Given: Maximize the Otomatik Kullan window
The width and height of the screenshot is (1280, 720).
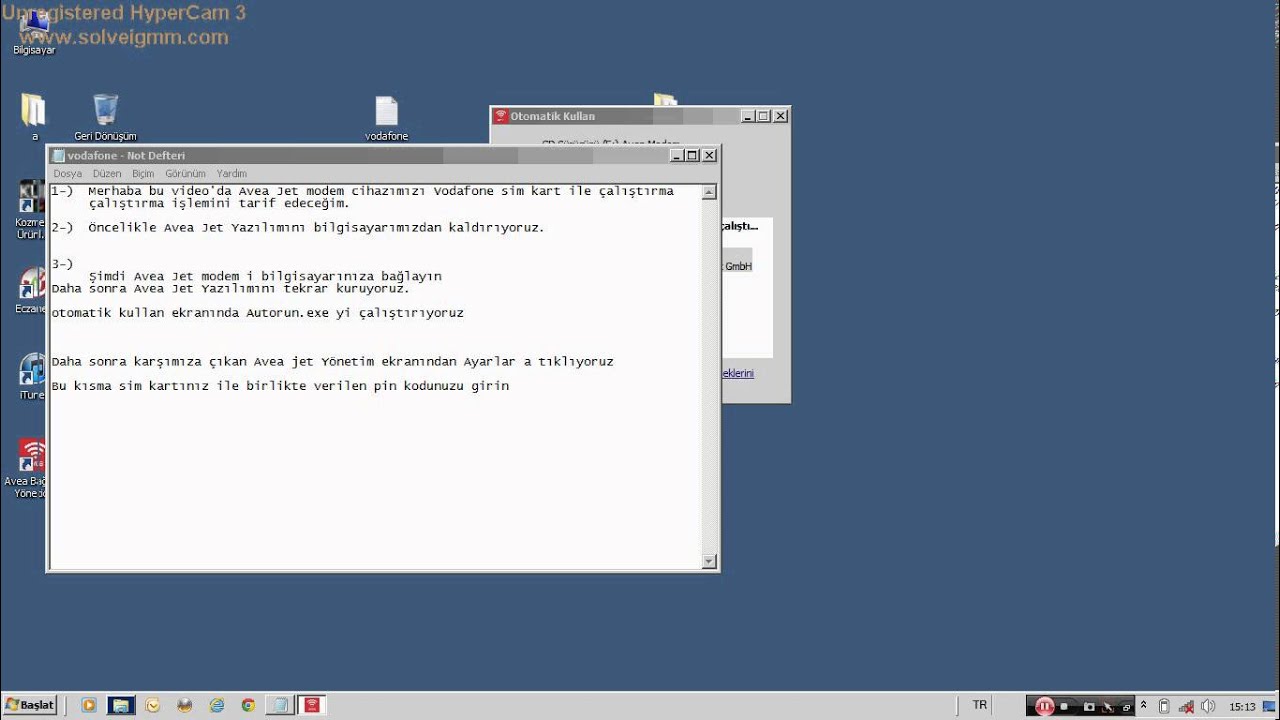Looking at the screenshot, I should [x=764, y=116].
